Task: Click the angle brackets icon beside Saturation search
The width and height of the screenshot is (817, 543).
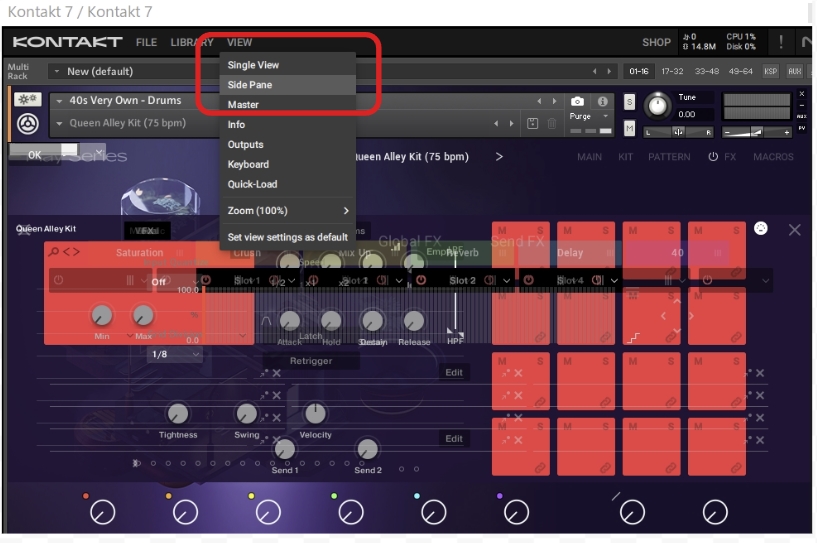Action: [71, 252]
